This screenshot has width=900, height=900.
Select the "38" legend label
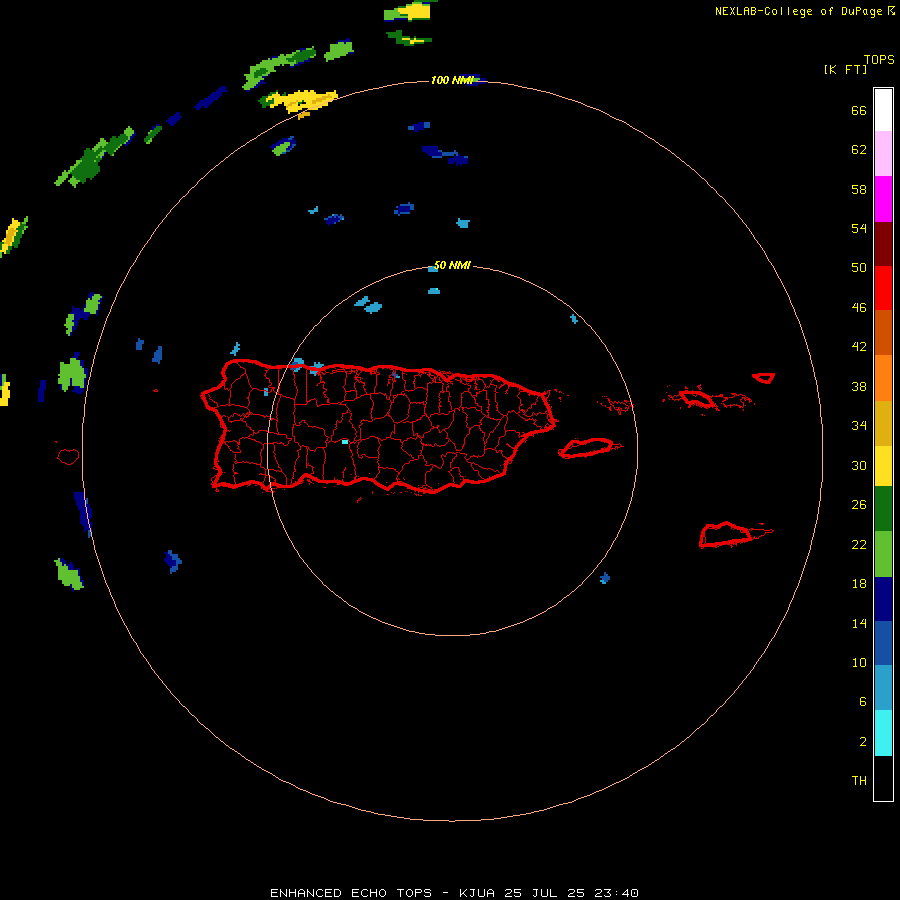859,386
